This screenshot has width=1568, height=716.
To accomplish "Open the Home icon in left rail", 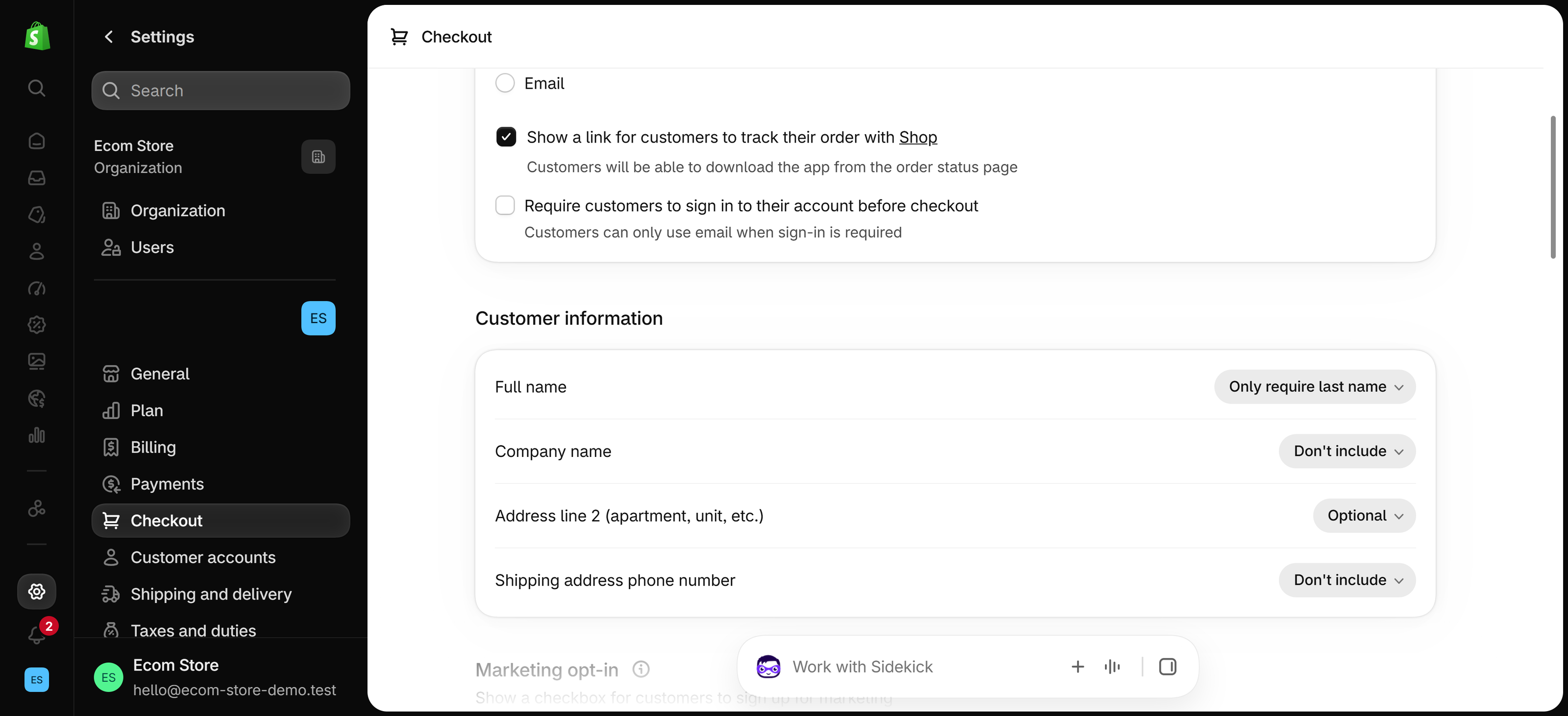I will (37, 141).
